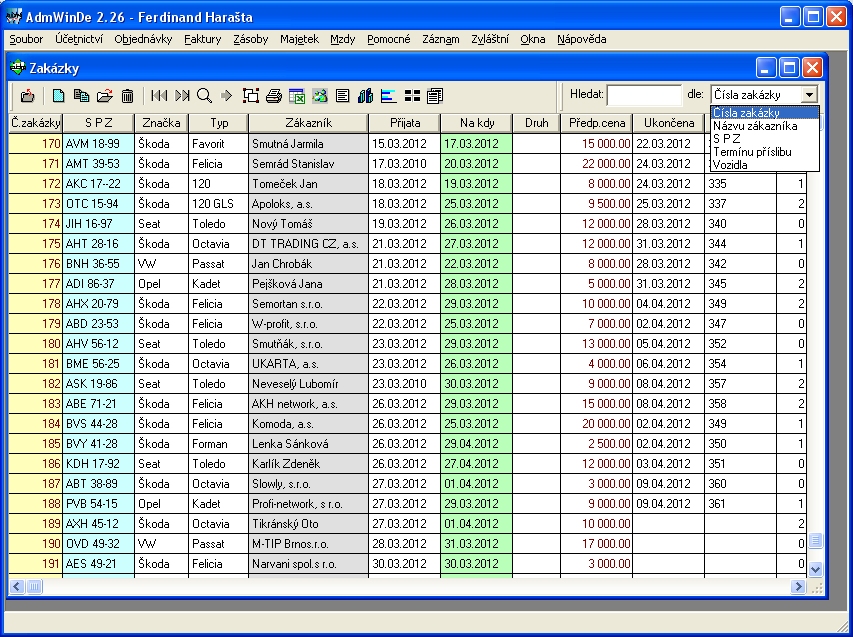Click the magnifying glass search icon
The image size is (853, 637).
[x=204, y=96]
